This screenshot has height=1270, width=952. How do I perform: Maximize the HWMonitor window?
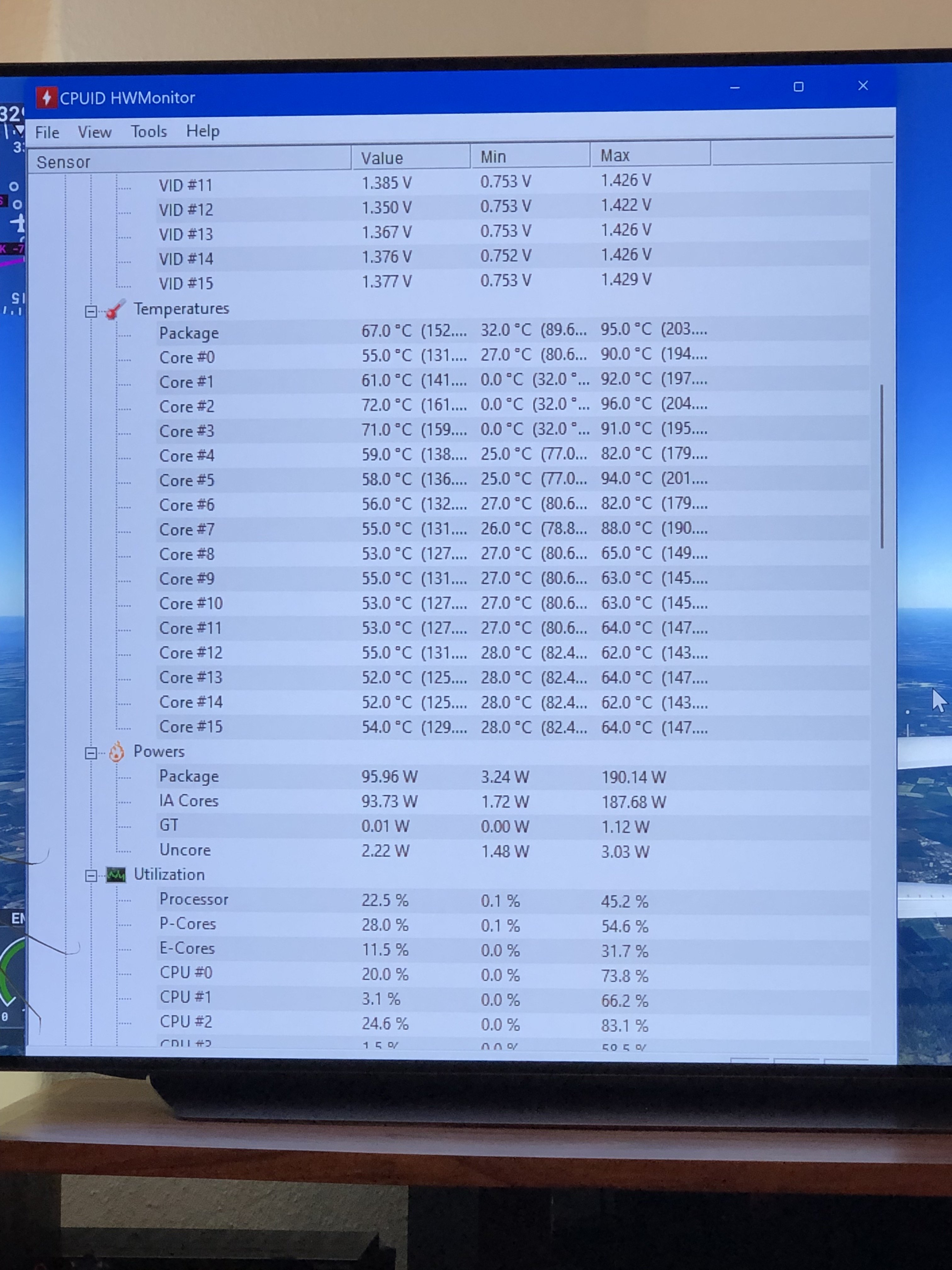pos(798,87)
